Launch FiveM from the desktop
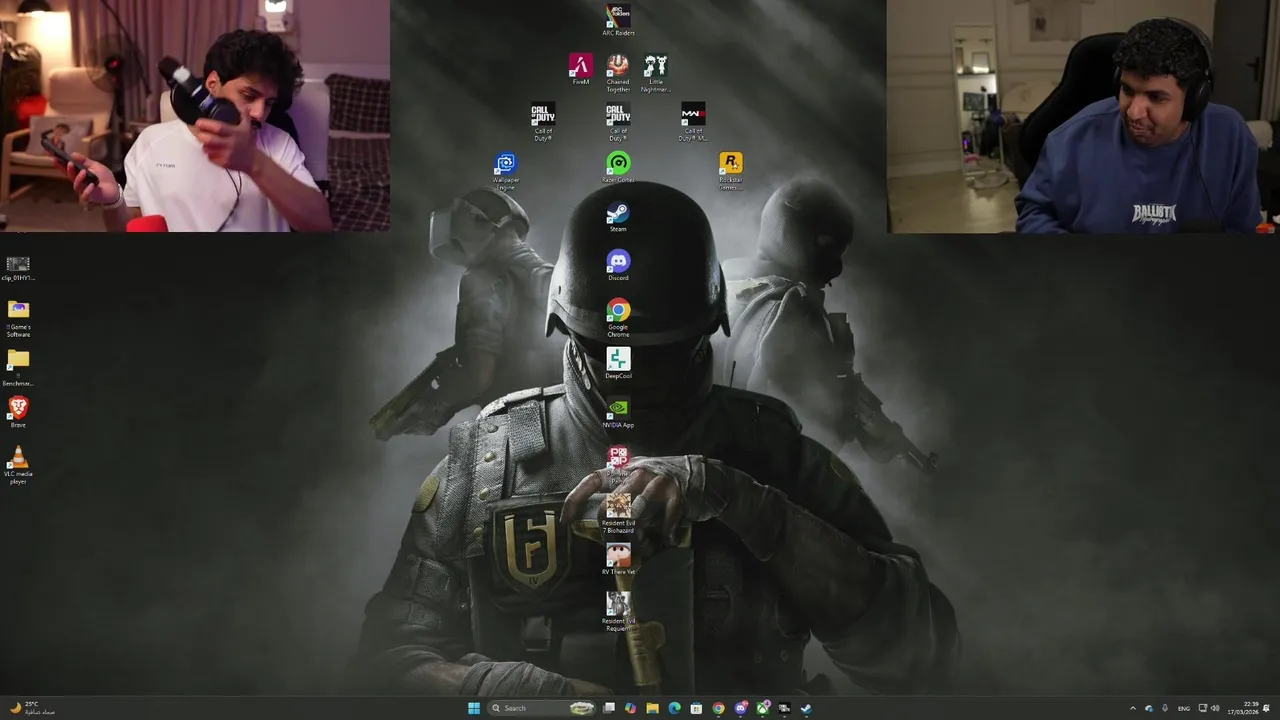Image resolution: width=1280 pixels, height=720 pixels. [580, 69]
